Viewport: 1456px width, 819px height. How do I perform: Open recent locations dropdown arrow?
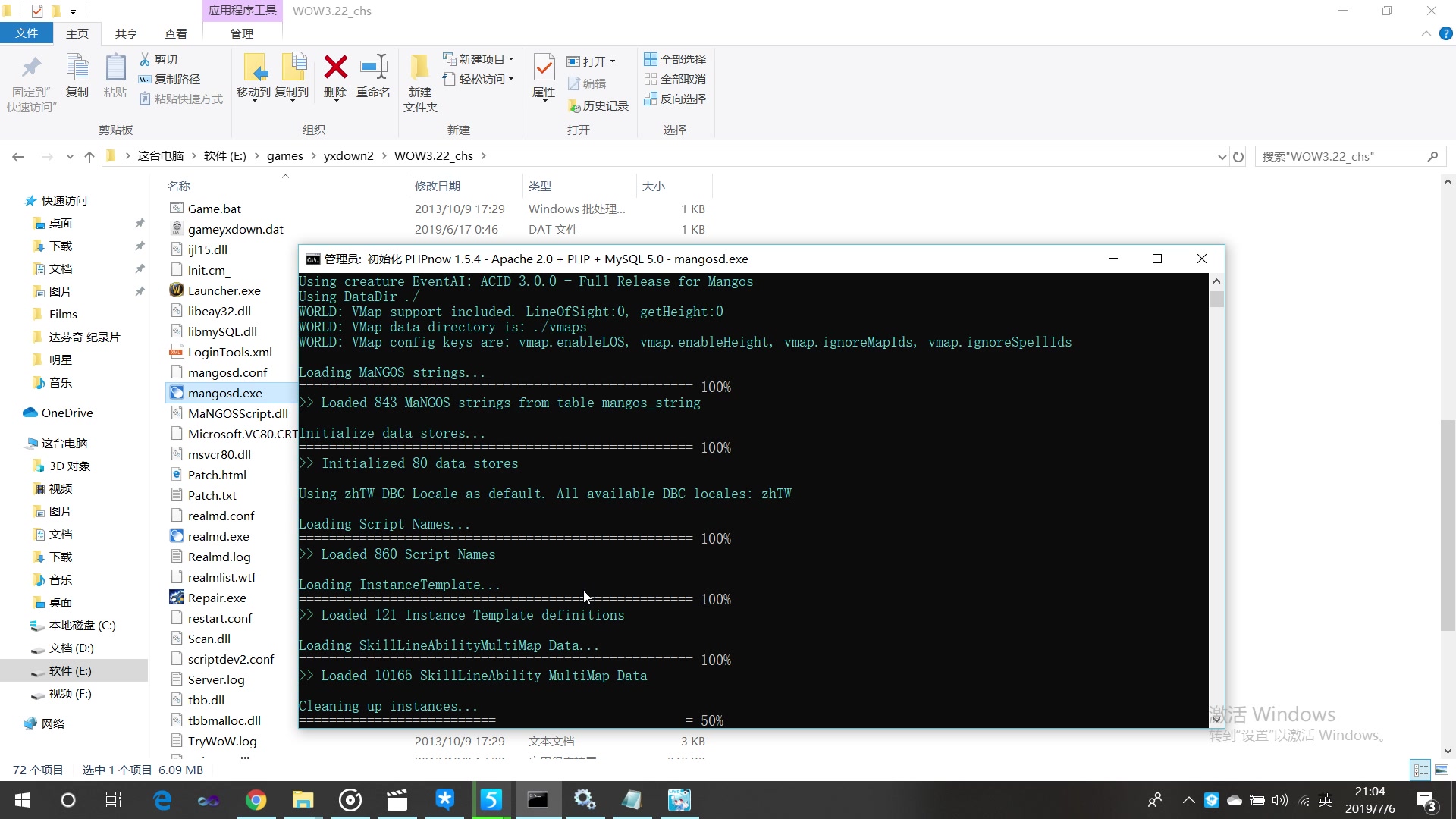(70, 157)
